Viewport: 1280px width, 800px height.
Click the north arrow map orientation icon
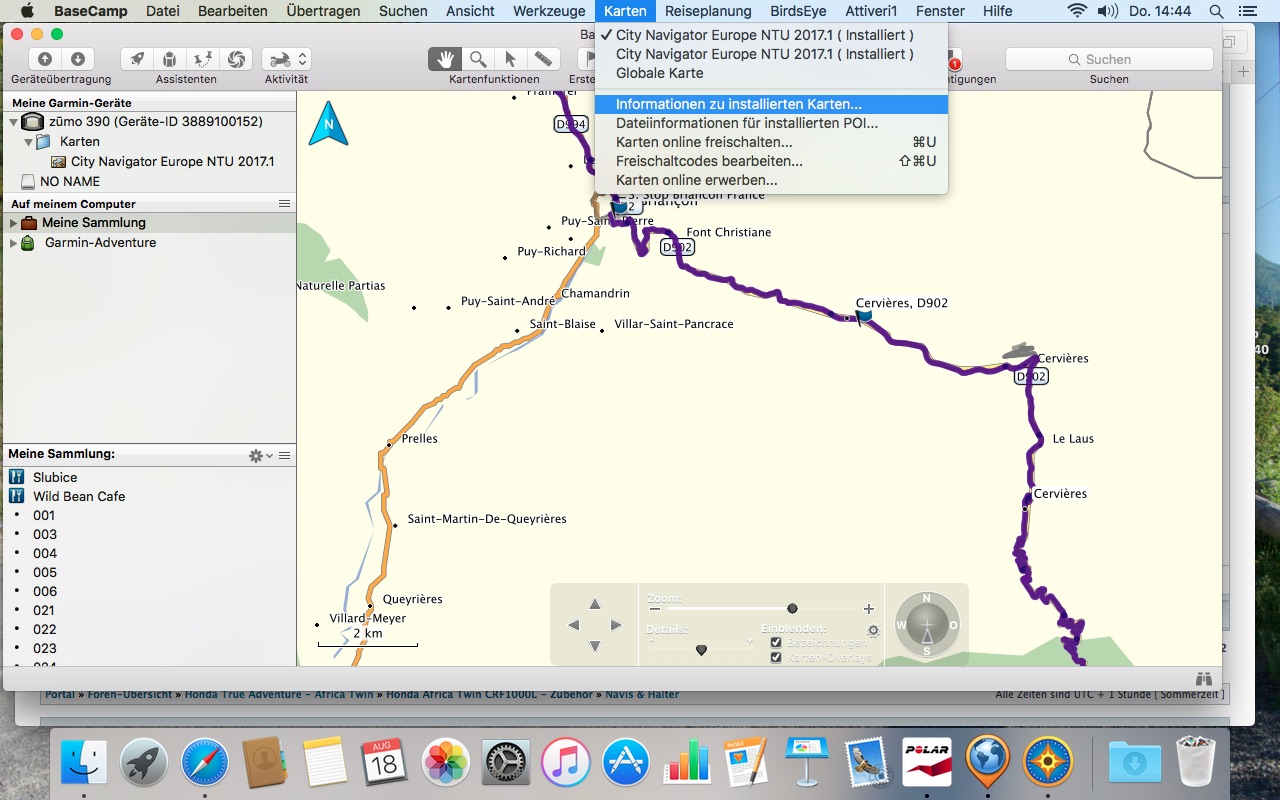[x=328, y=125]
